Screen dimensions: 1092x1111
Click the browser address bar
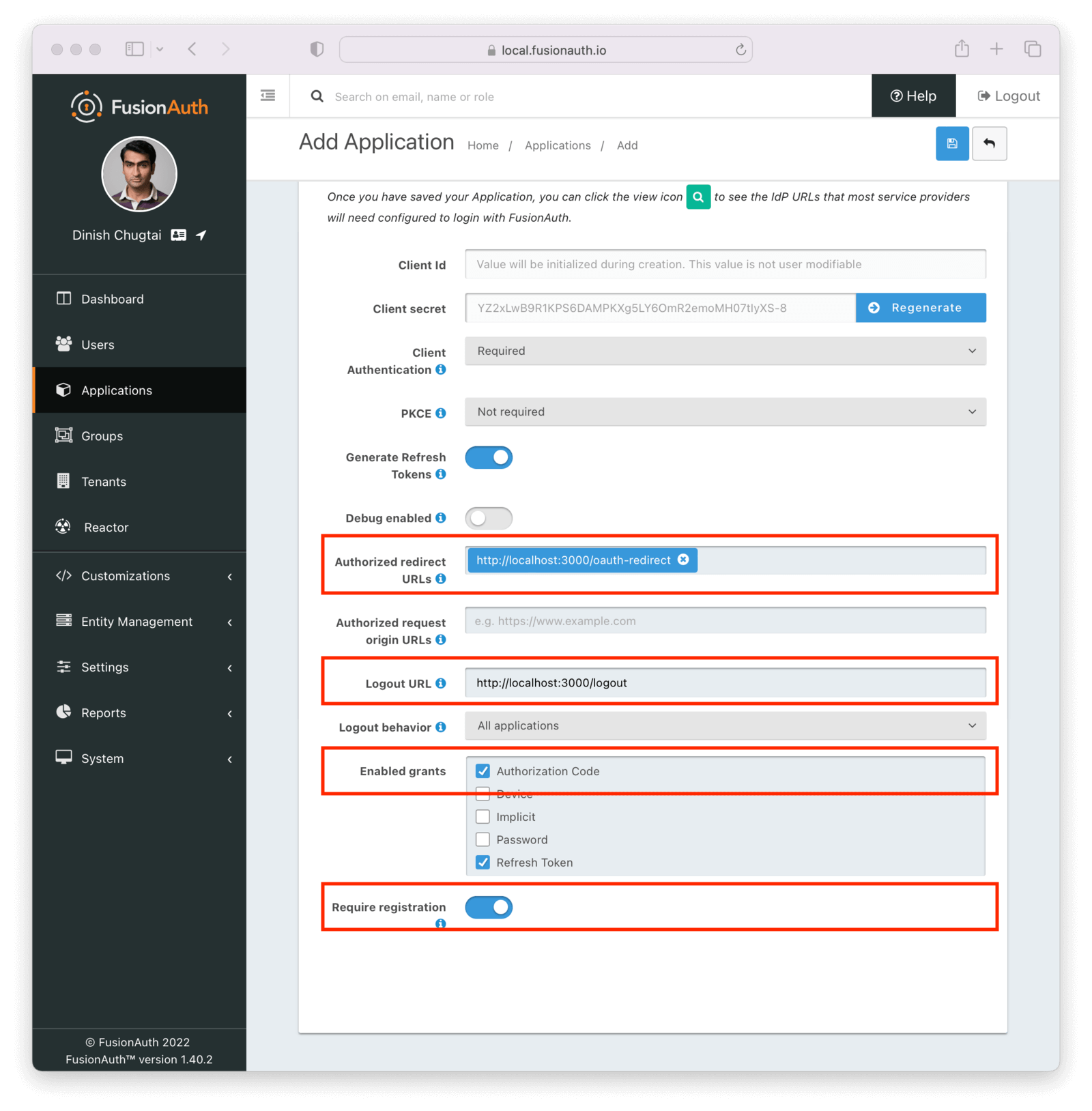click(x=546, y=50)
